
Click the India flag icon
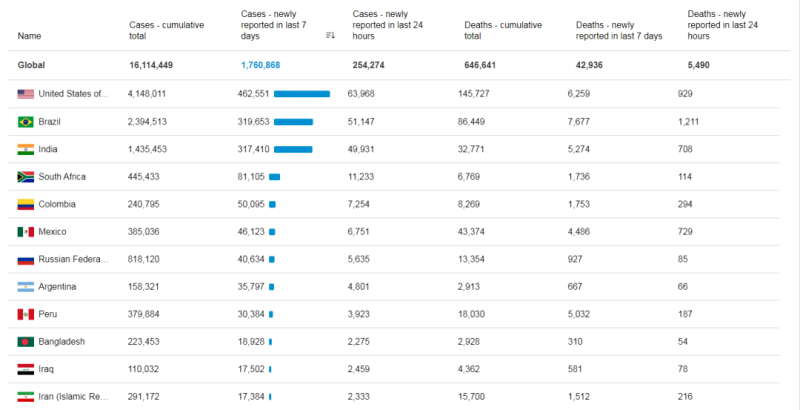click(x=26, y=149)
